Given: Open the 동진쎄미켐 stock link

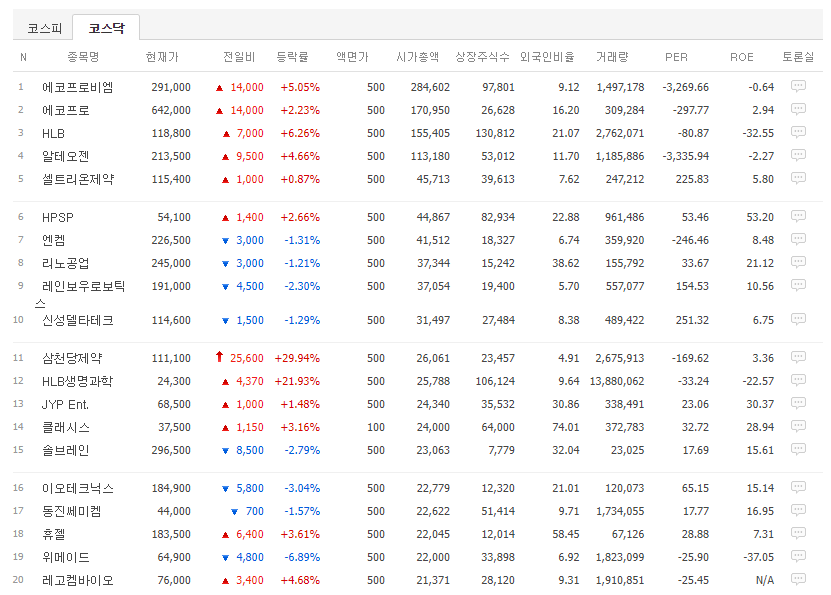Looking at the screenshot, I should tap(72, 511).
